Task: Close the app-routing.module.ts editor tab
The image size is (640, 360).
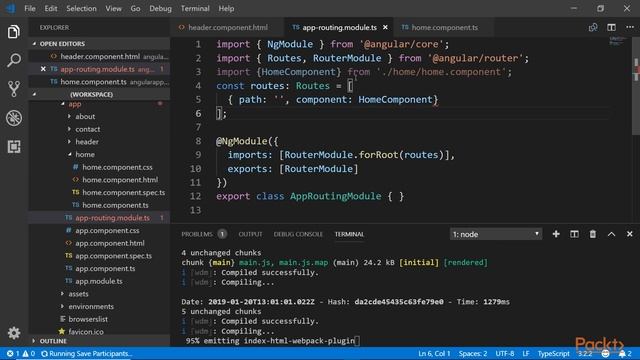Action: [385, 27]
